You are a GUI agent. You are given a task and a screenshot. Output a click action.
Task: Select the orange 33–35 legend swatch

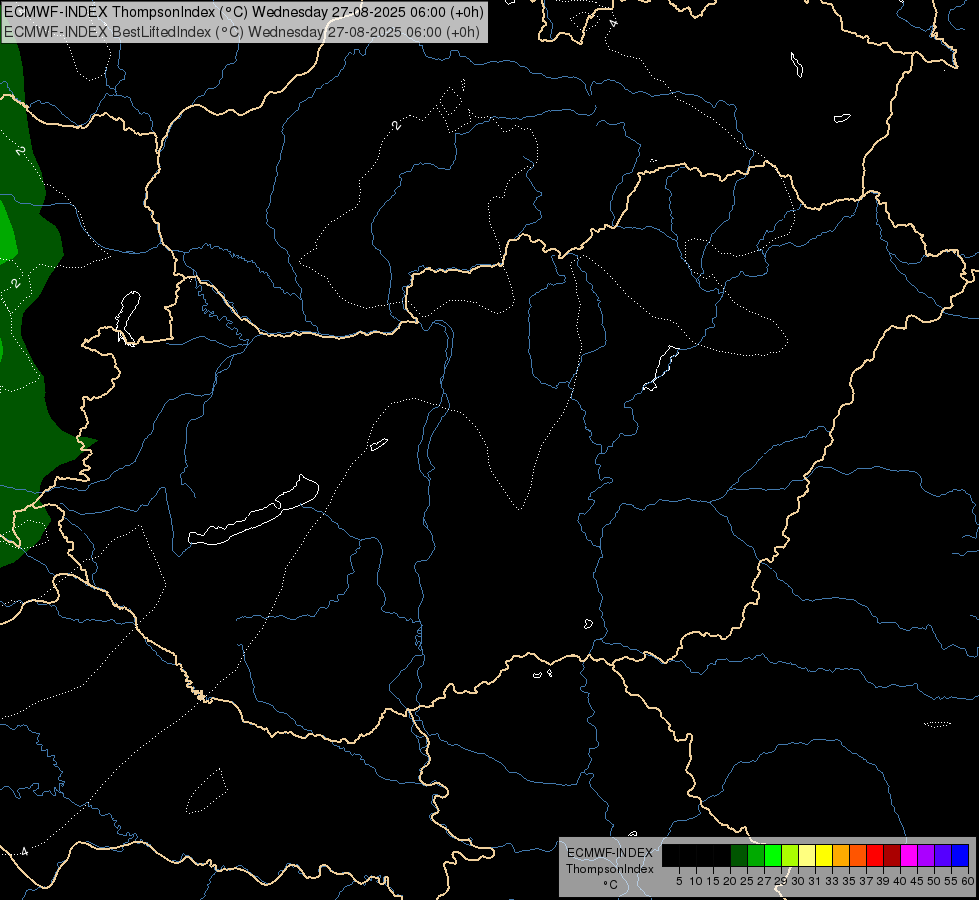[x=841, y=855]
